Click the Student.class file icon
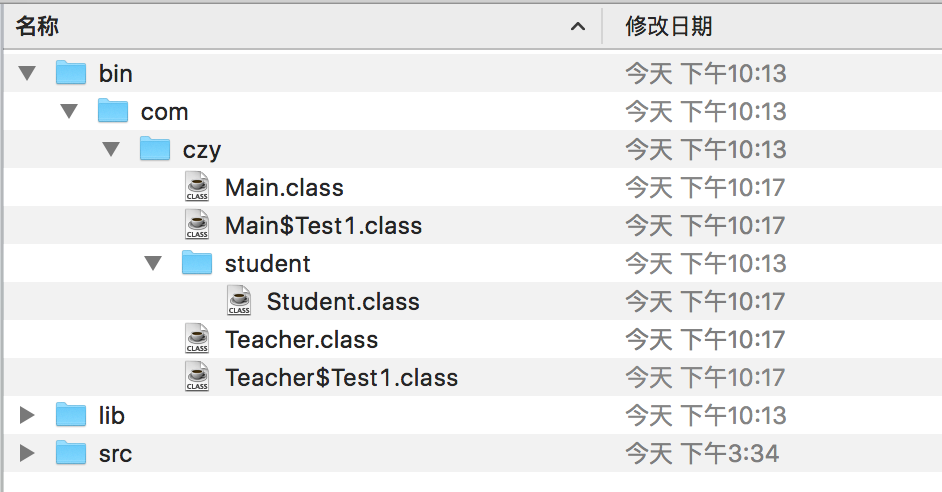 [x=239, y=300]
